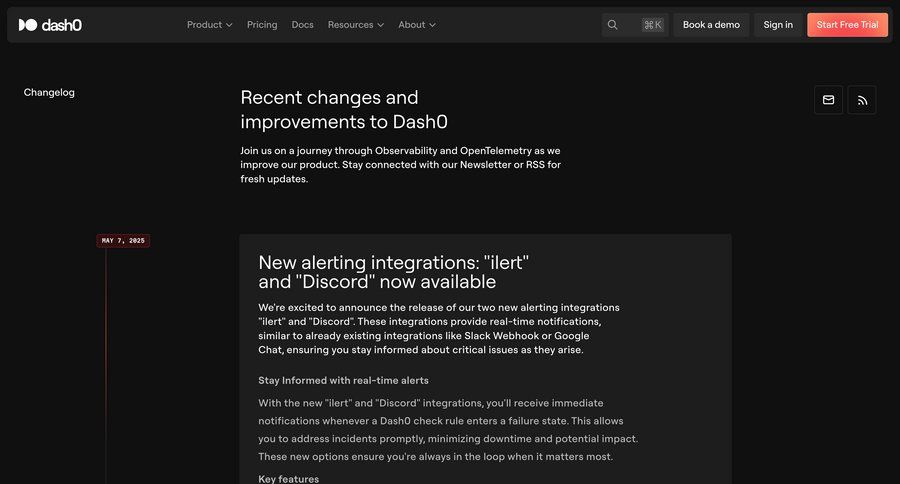Click the 'Key features' subheading
Screen dimensions: 900x484
(x=288, y=479)
